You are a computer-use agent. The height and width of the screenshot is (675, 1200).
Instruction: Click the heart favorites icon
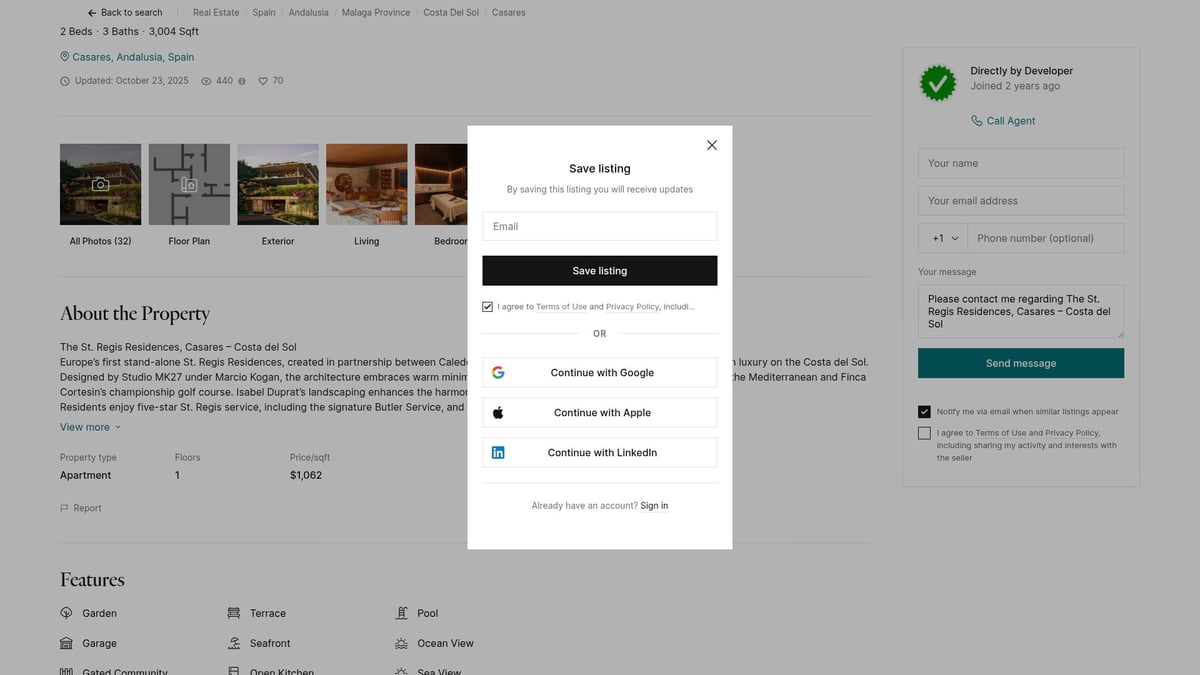click(x=263, y=81)
